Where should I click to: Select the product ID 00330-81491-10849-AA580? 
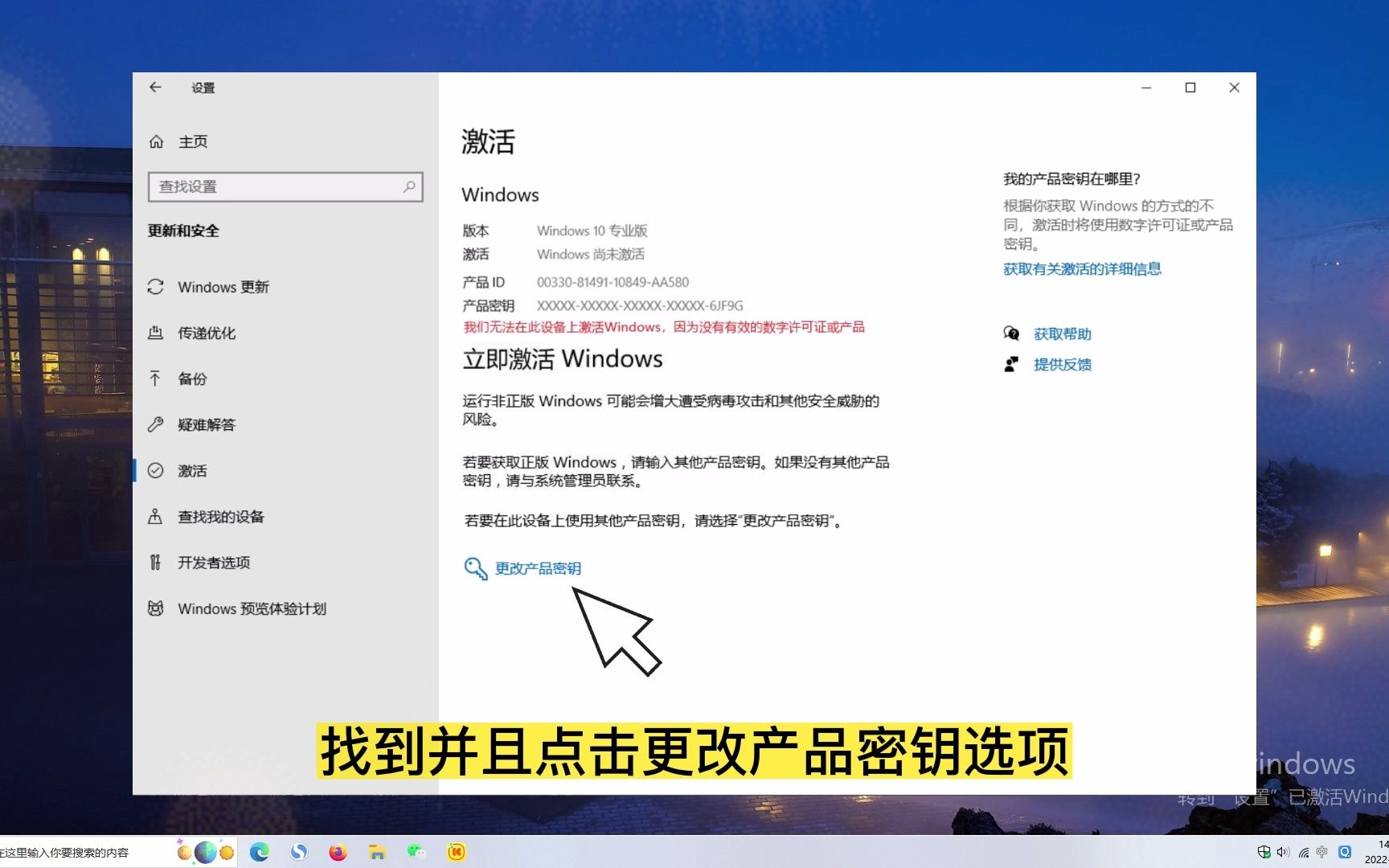pos(613,282)
